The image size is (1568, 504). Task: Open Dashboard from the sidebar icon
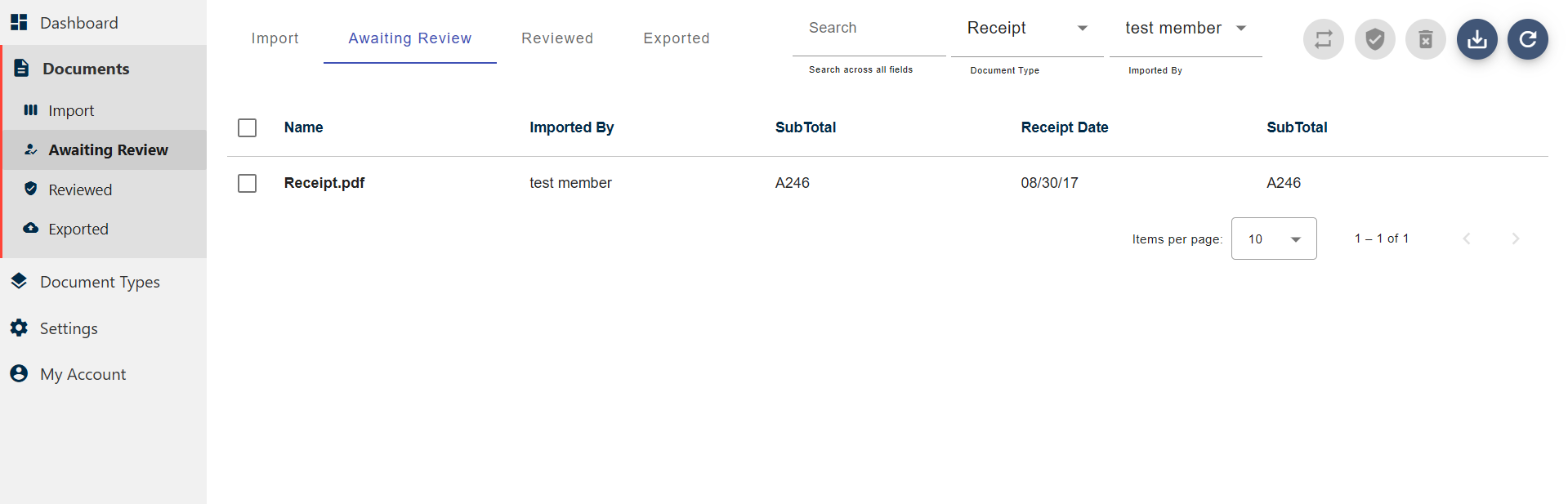(x=19, y=23)
